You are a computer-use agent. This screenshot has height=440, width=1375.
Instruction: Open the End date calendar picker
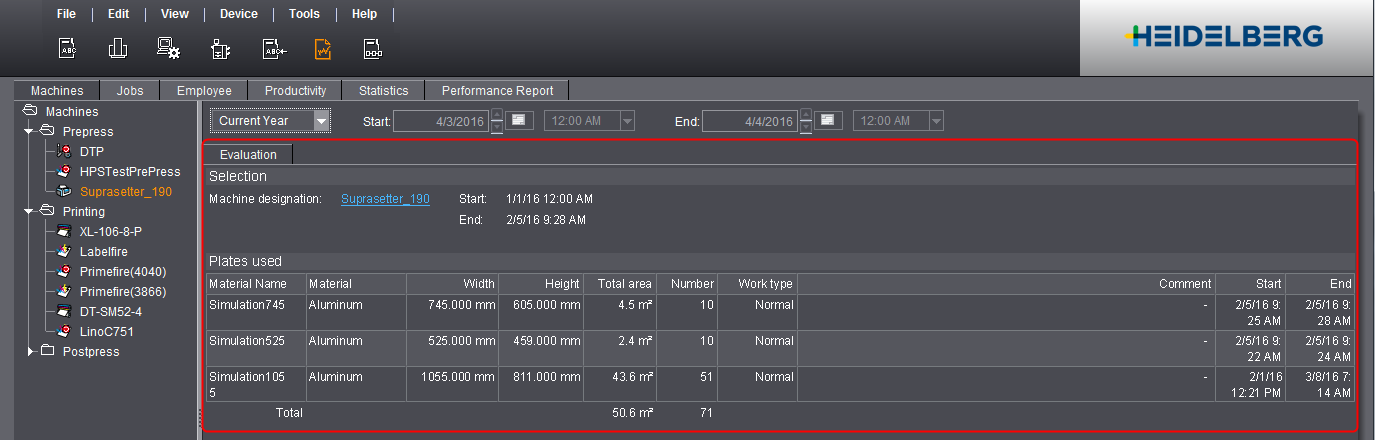[x=829, y=121]
